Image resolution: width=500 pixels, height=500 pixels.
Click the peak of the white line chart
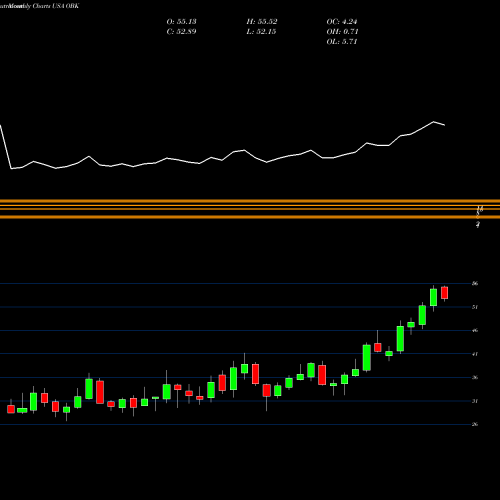pyautogui.click(x=434, y=122)
